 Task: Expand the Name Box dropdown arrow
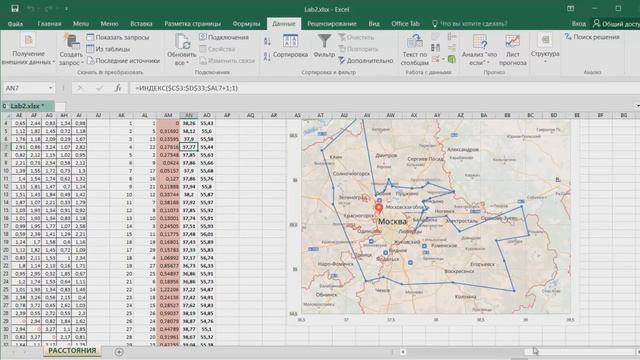pyautogui.click(x=51, y=88)
